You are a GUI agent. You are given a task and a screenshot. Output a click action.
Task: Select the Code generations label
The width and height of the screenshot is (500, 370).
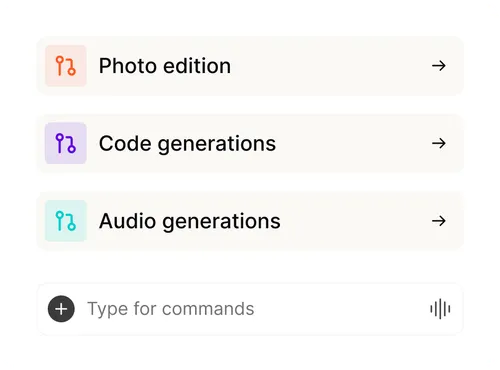(187, 144)
